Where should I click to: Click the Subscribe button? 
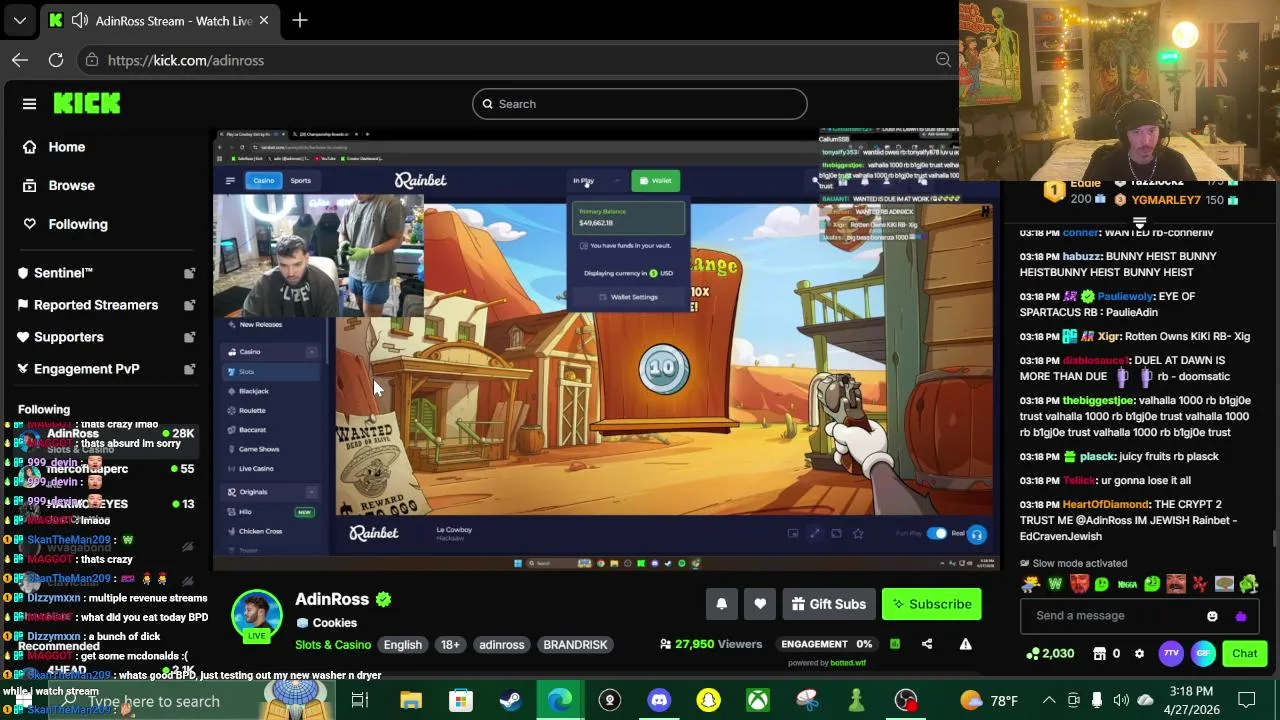[x=932, y=604]
